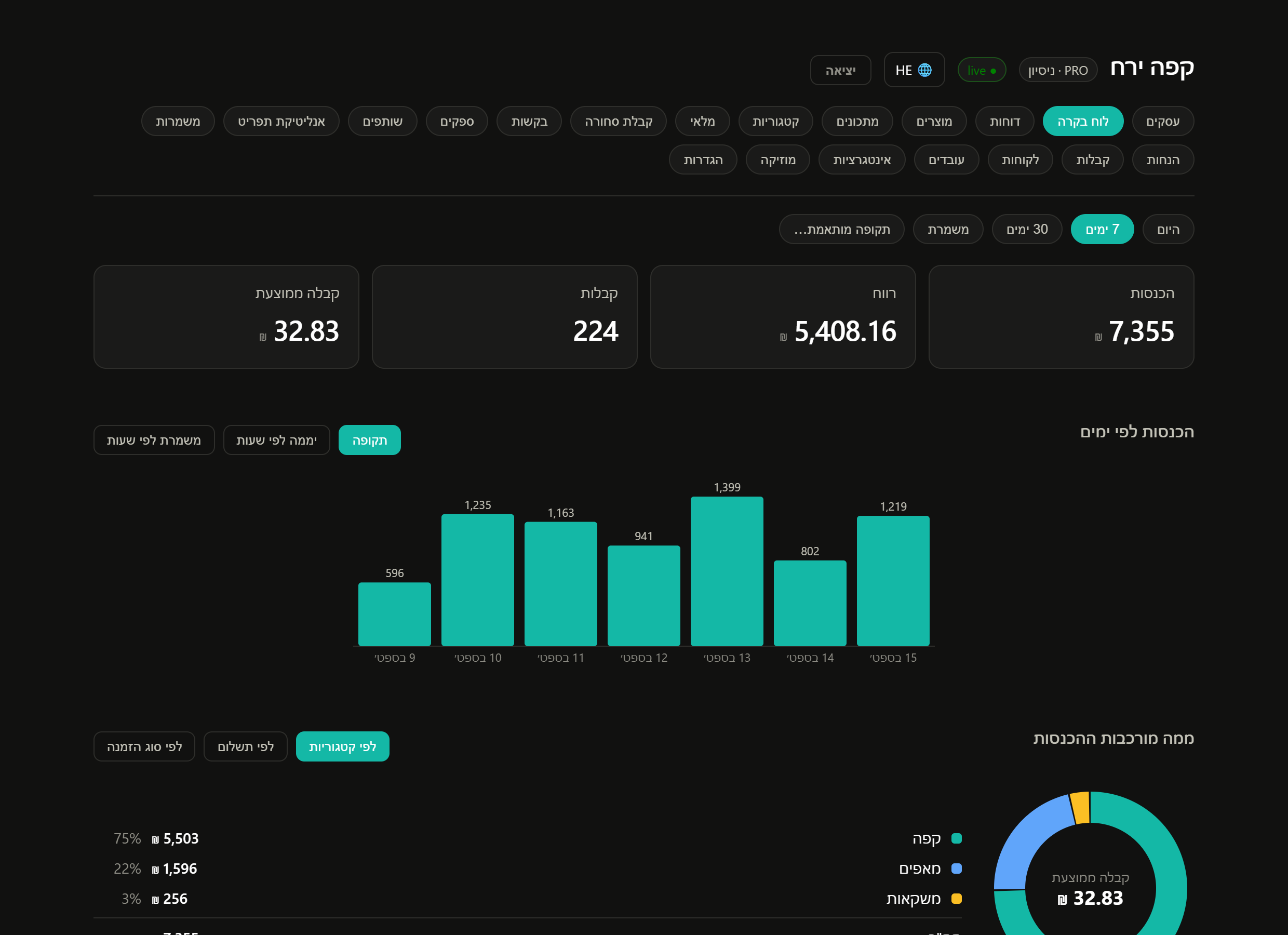This screenshot has height=935, width=1288.
Task: Open the ספקים suppliers tab
Action: tap(457, 121)
